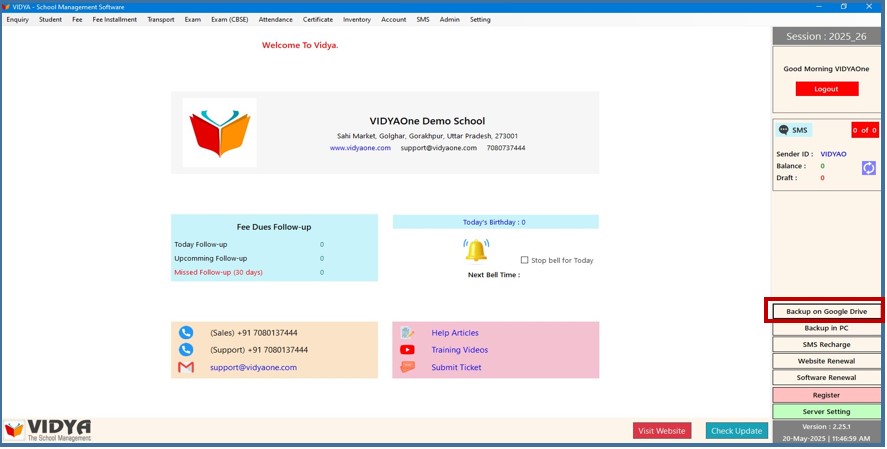Click the Session : 2025_26 header
Viewport: 887px width, 449px height.
(826, 36)
